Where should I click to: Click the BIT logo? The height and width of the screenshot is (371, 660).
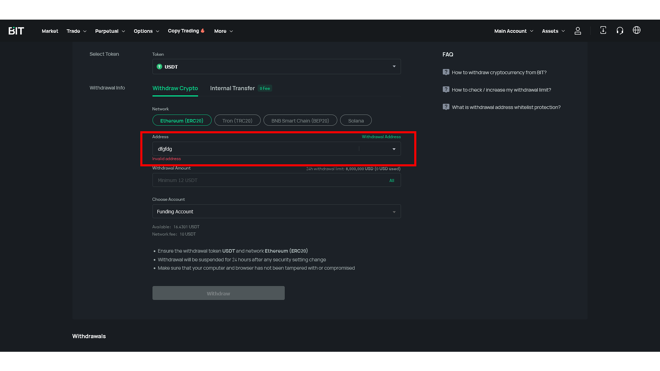(x=16, y=31)
